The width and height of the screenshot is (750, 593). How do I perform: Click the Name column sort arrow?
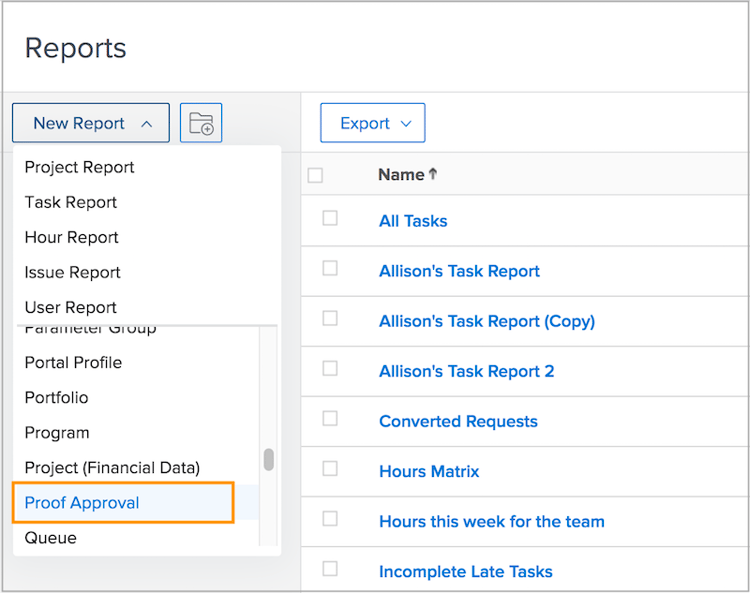(433, 174)
